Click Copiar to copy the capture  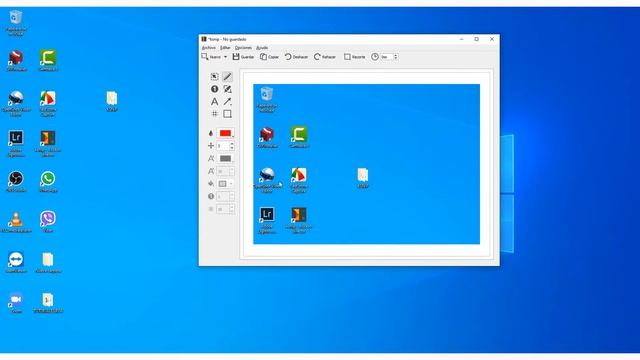[269, 57]
